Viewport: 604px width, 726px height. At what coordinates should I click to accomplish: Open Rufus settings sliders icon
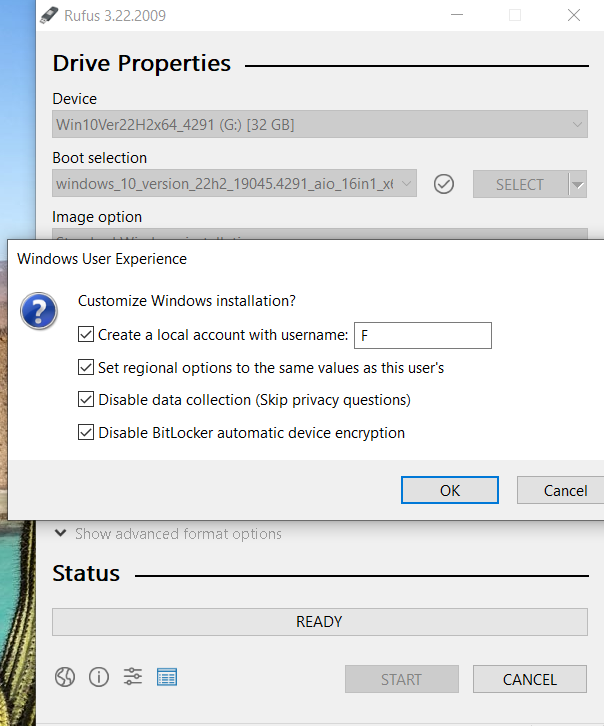[x=133, y=676]
